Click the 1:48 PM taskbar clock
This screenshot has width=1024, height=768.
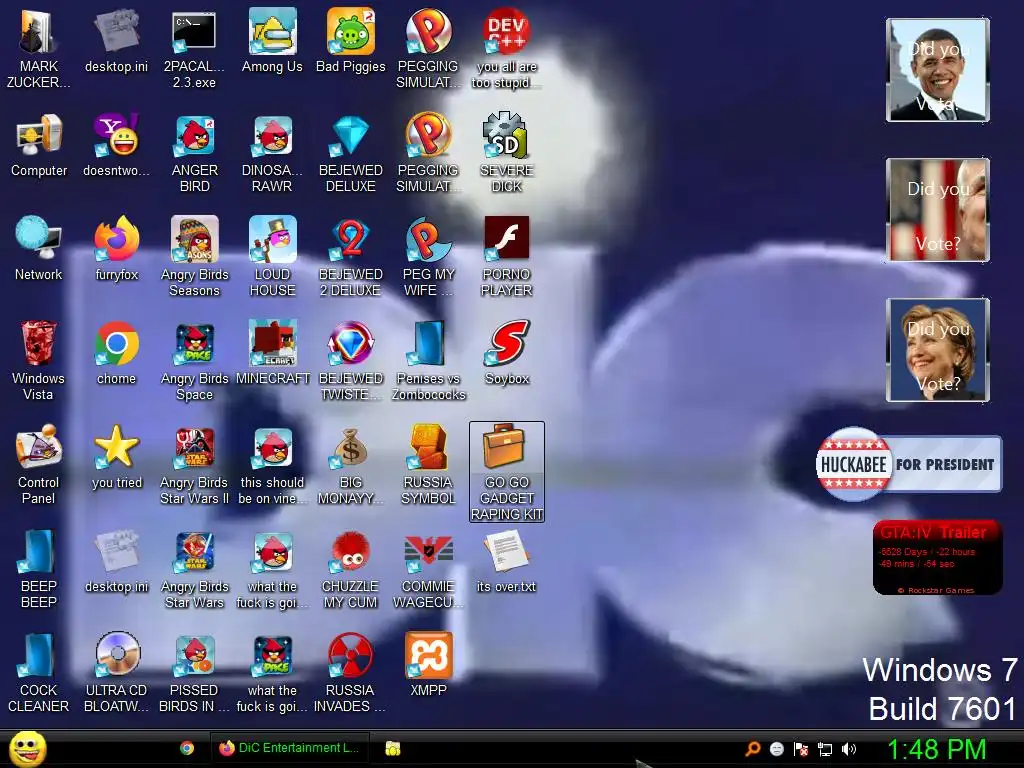tap(936, 749)
